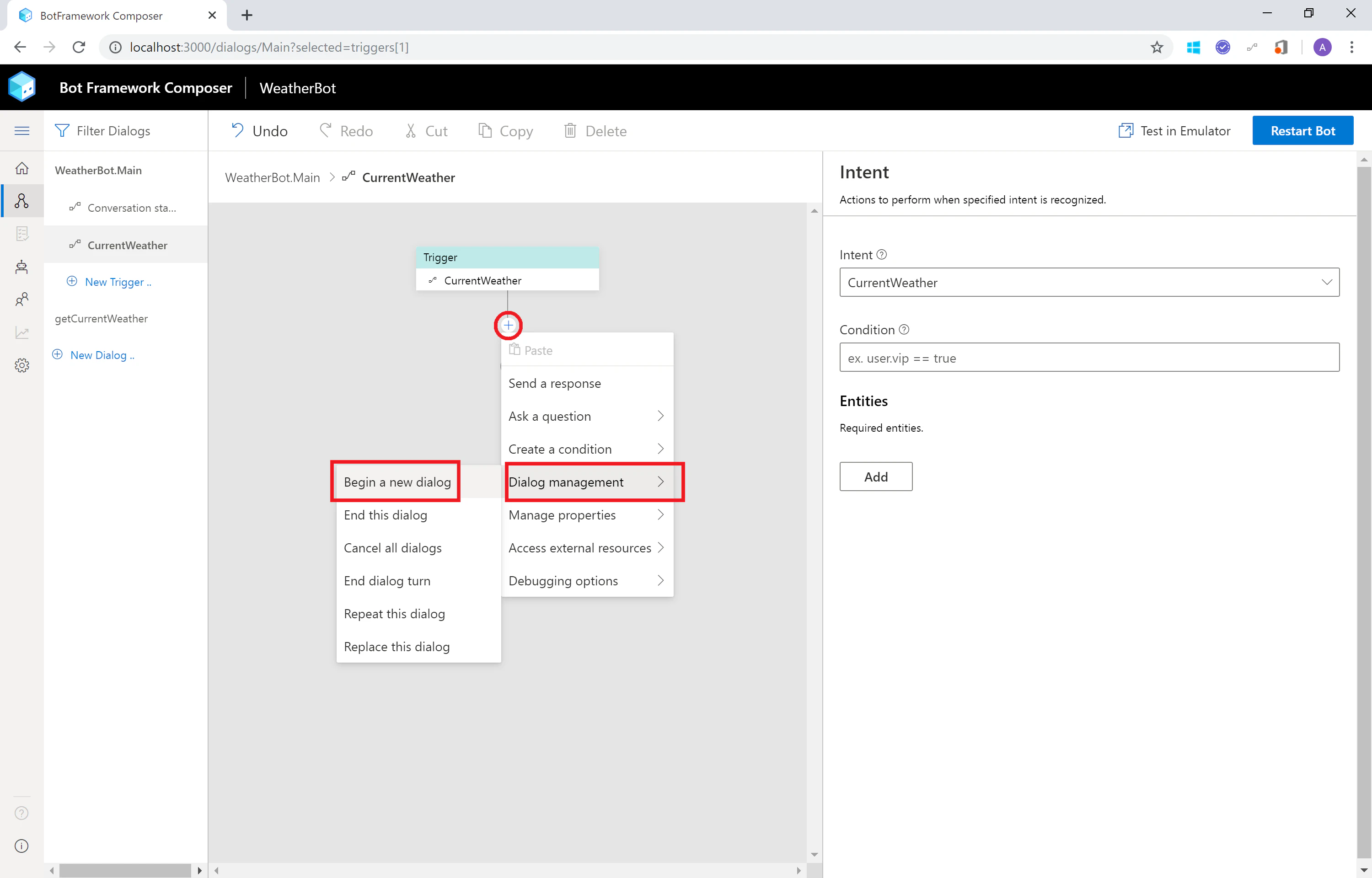This screenshot has width=1372, height=878.
Task: Click Filter Dialogs field
Action: (x=125, y=131)
